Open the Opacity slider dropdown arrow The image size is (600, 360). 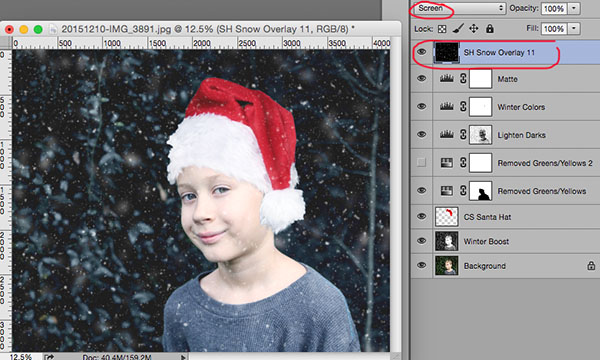[574, 8]
